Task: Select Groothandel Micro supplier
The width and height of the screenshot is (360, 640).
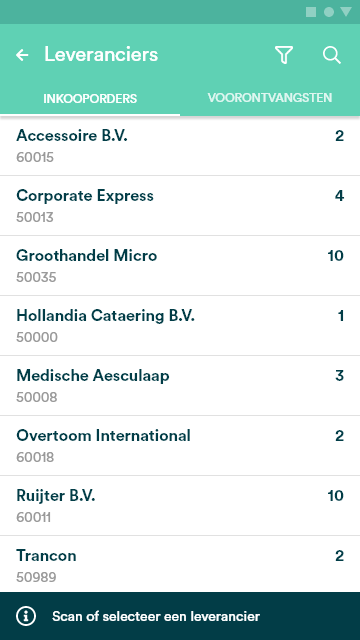Action: (x=180, y=266)
